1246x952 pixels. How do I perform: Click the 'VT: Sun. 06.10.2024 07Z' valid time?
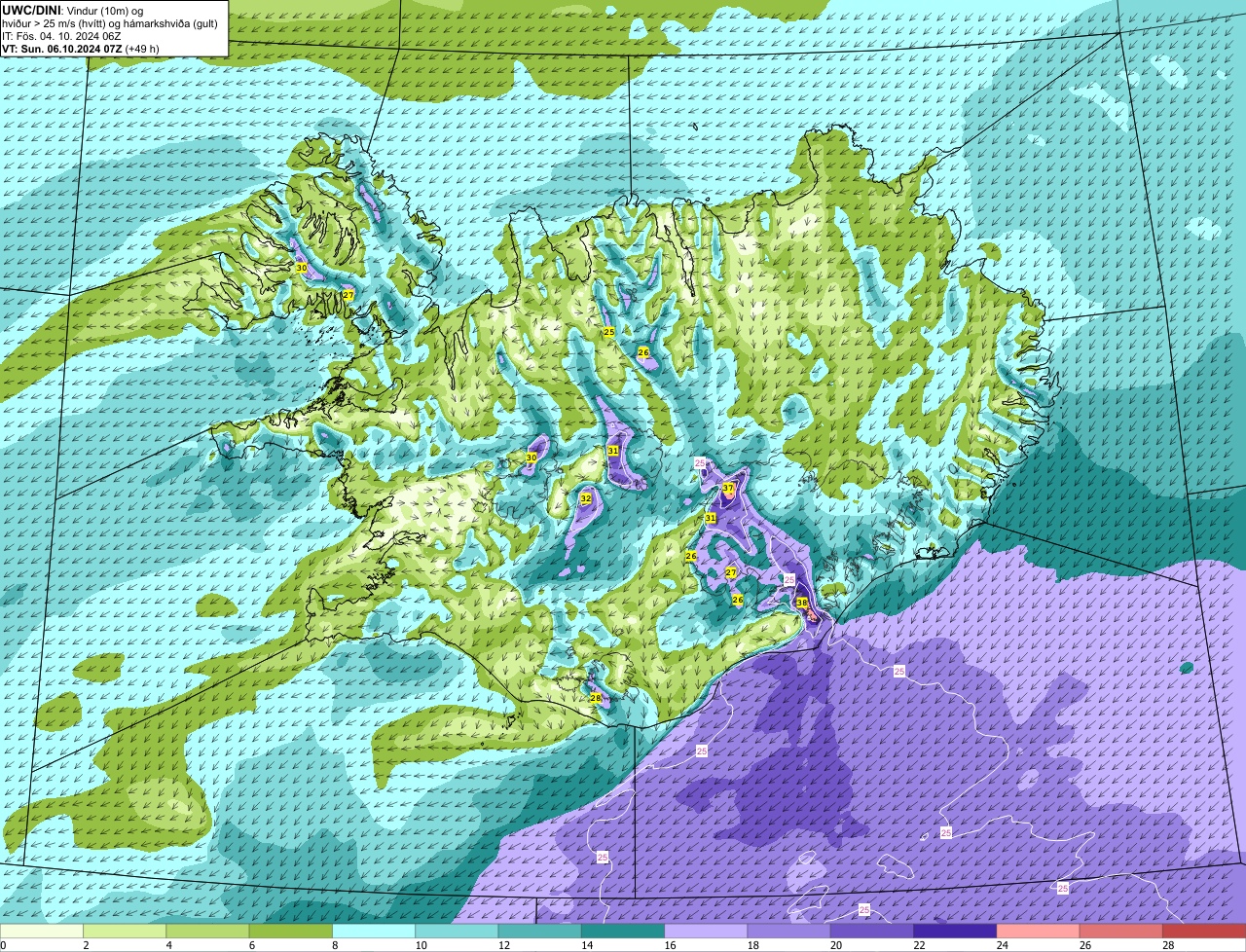coord(61,48)
